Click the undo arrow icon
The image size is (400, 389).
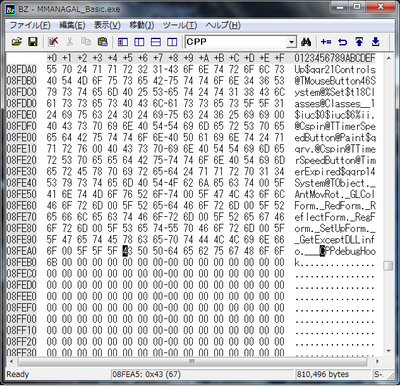click(342, 42)
